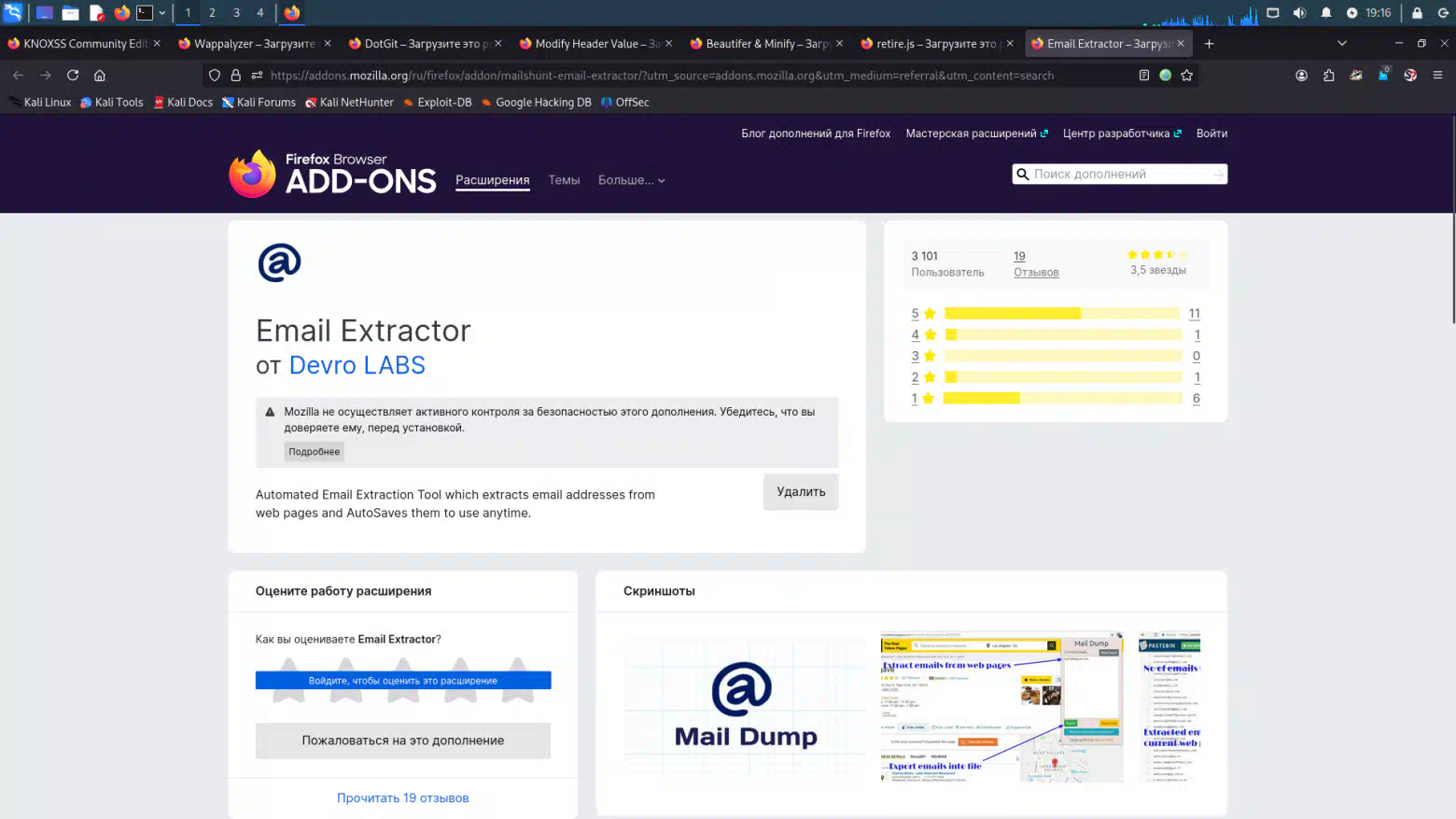Submit search with arrow icon
1456x819 pixels.
[x=1218, y=175]
